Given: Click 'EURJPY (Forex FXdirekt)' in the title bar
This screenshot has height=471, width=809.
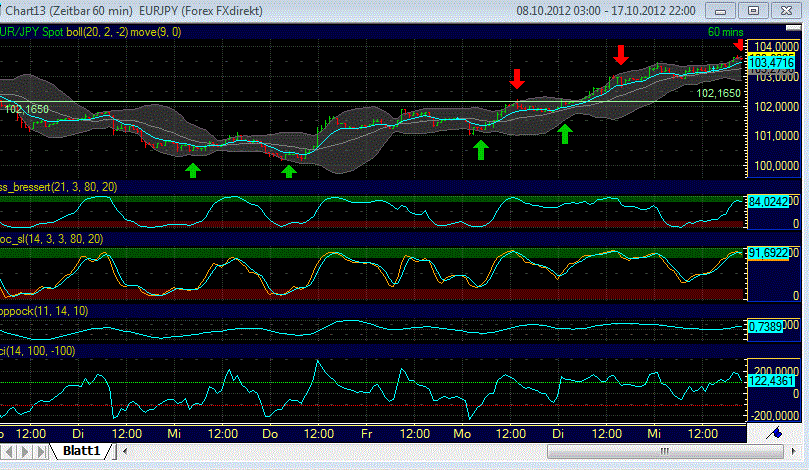Looking at the screenshot, I should click(201, 11).
